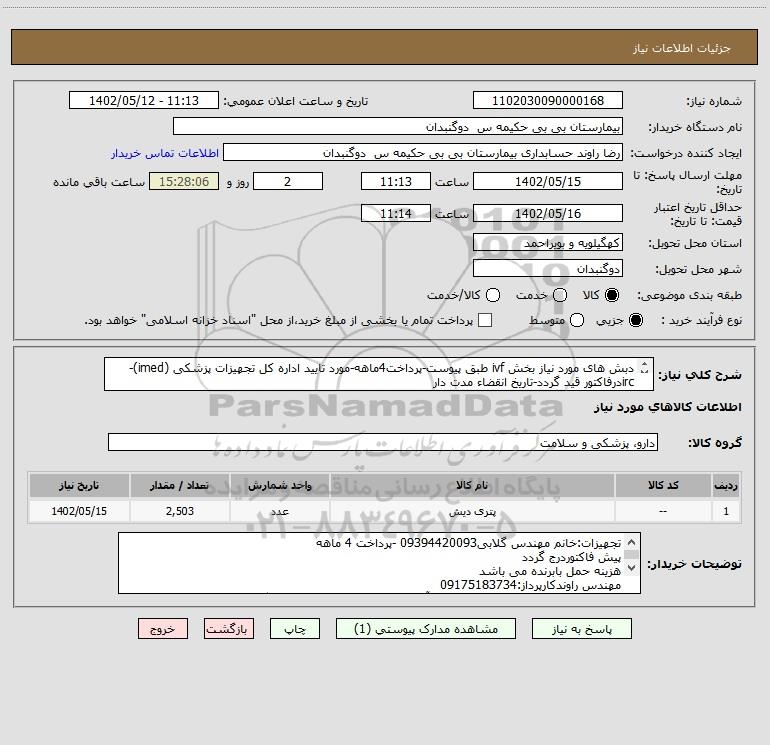770x745 pixels.
Task: Click the ایجاد کننده درخواست field
Action: tap(423, 153)
